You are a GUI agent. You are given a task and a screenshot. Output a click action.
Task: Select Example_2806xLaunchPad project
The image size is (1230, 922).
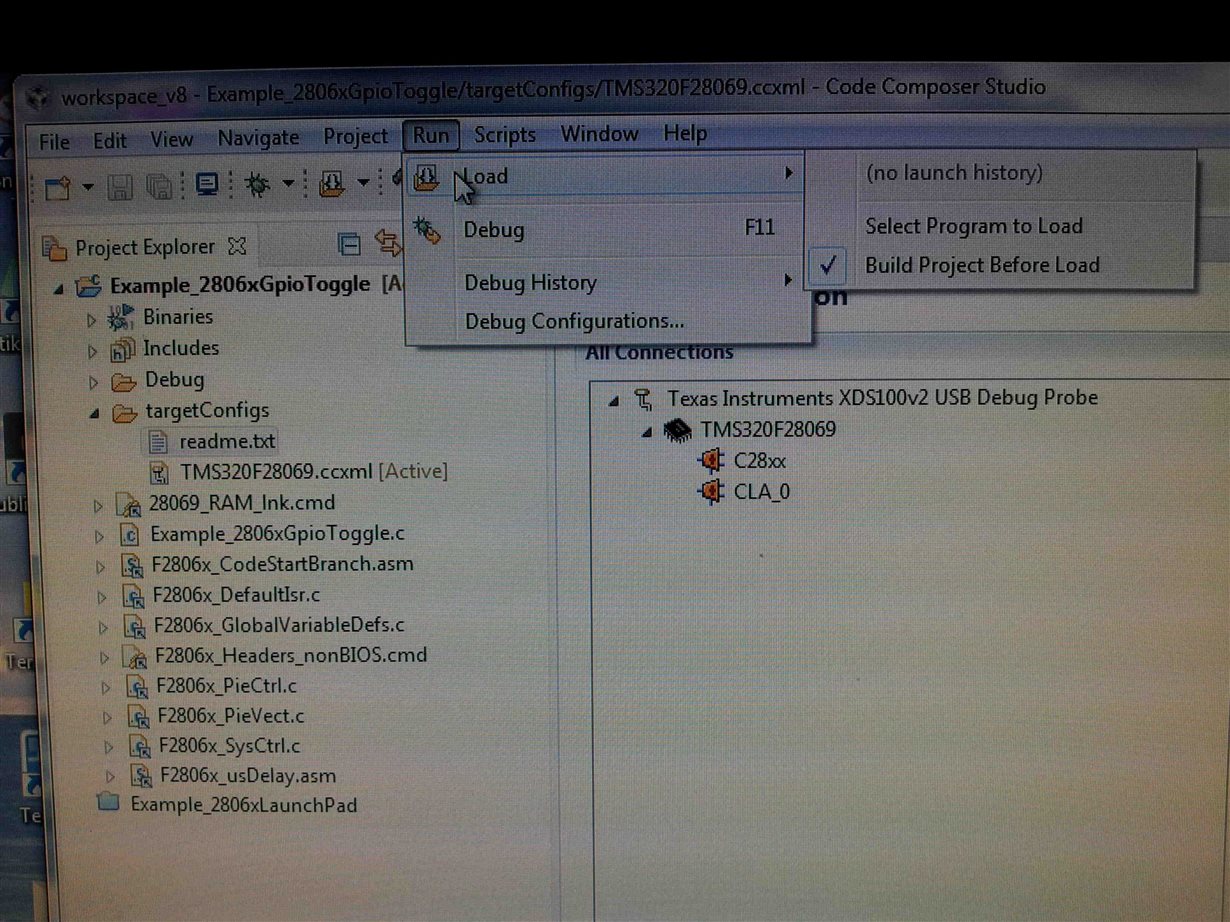click(244, 804)
